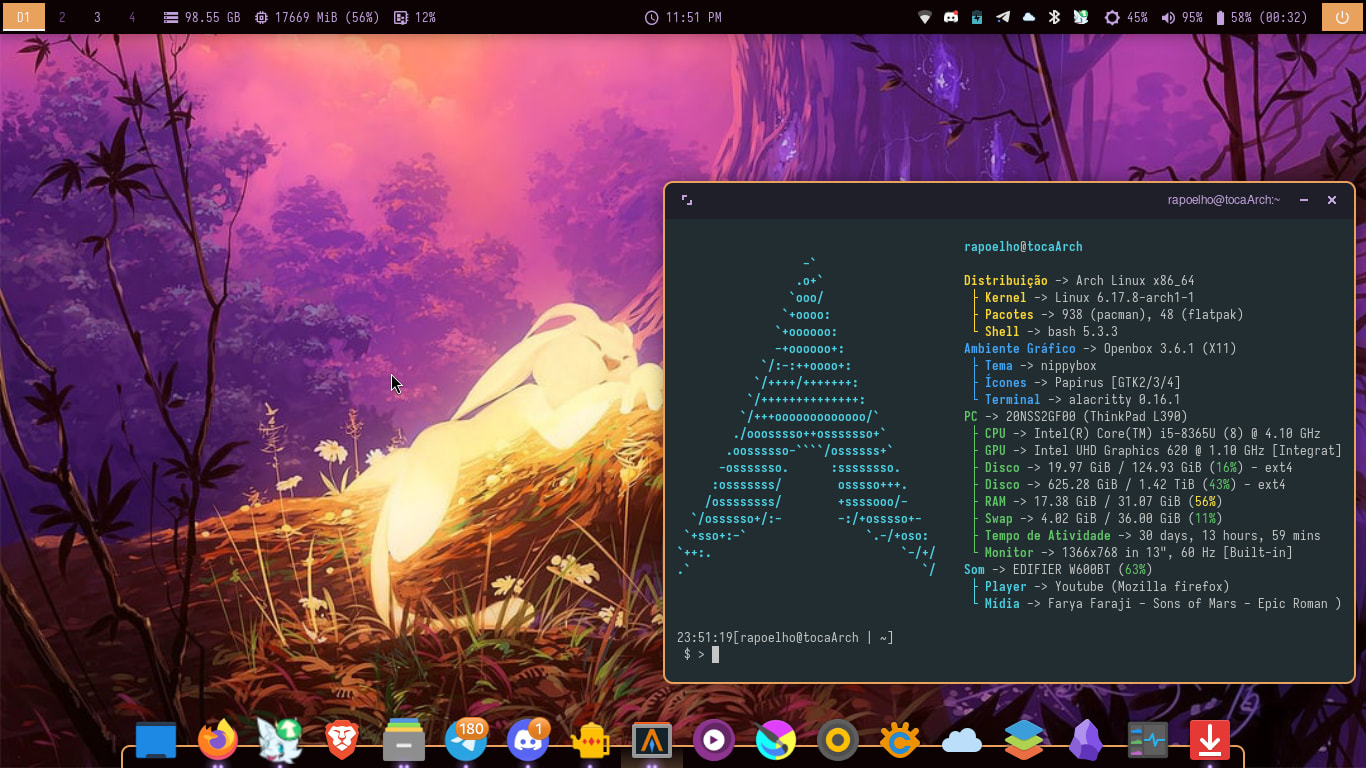
Task: Click the Alacritty terminal dock icon
Action: pos(652,741)
